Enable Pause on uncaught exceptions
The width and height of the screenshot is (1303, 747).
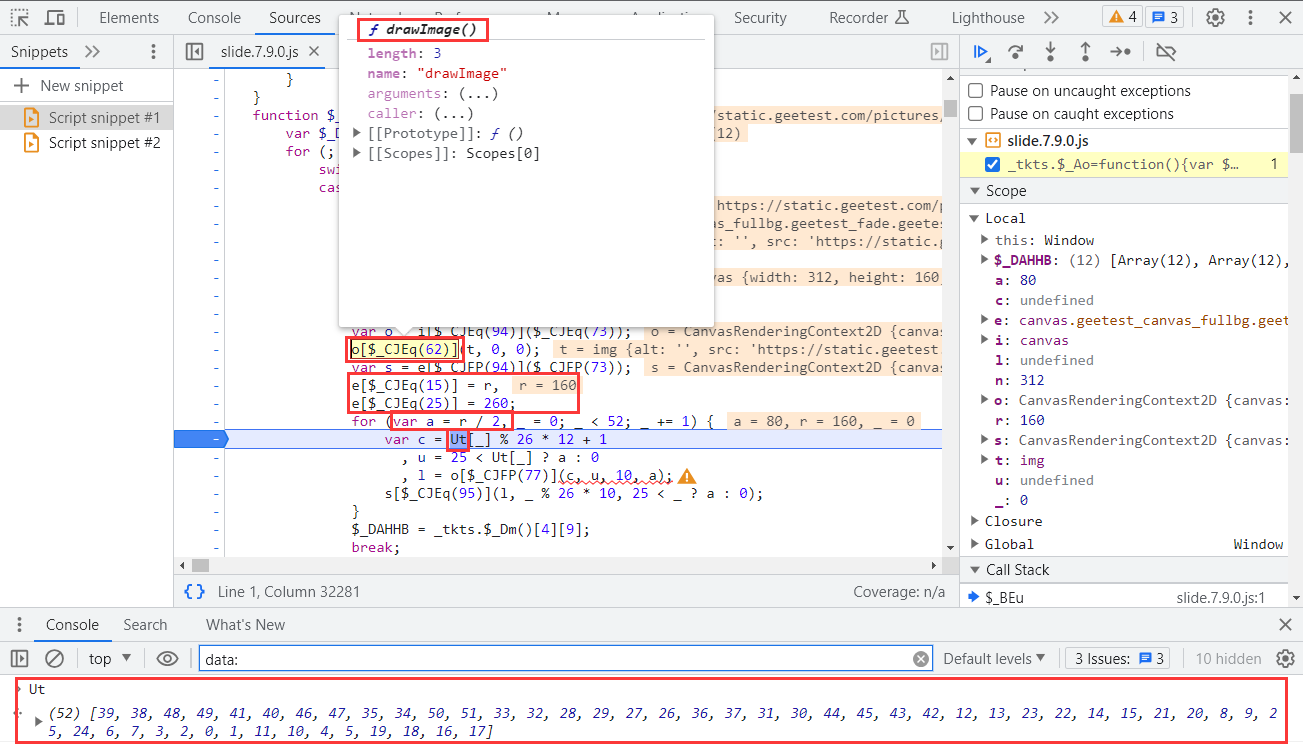pyautogui.click(x=975, y=91)
